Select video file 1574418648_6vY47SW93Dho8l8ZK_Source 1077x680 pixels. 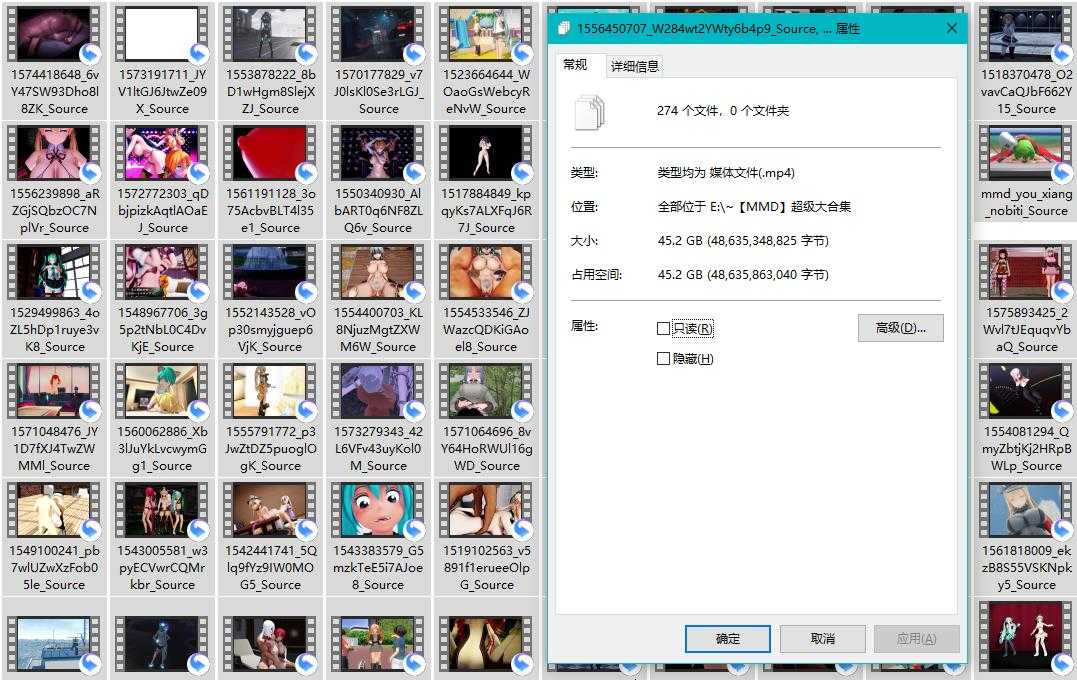54,61
